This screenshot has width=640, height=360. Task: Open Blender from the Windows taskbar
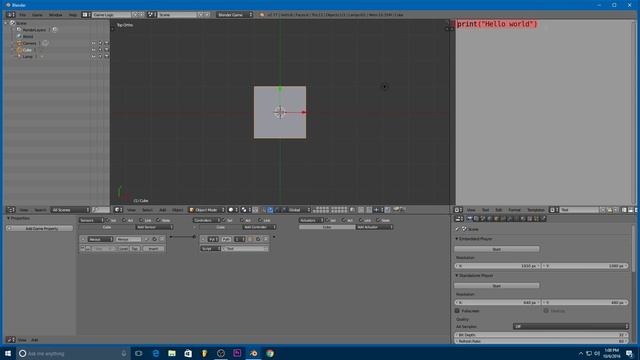(253, 353)
